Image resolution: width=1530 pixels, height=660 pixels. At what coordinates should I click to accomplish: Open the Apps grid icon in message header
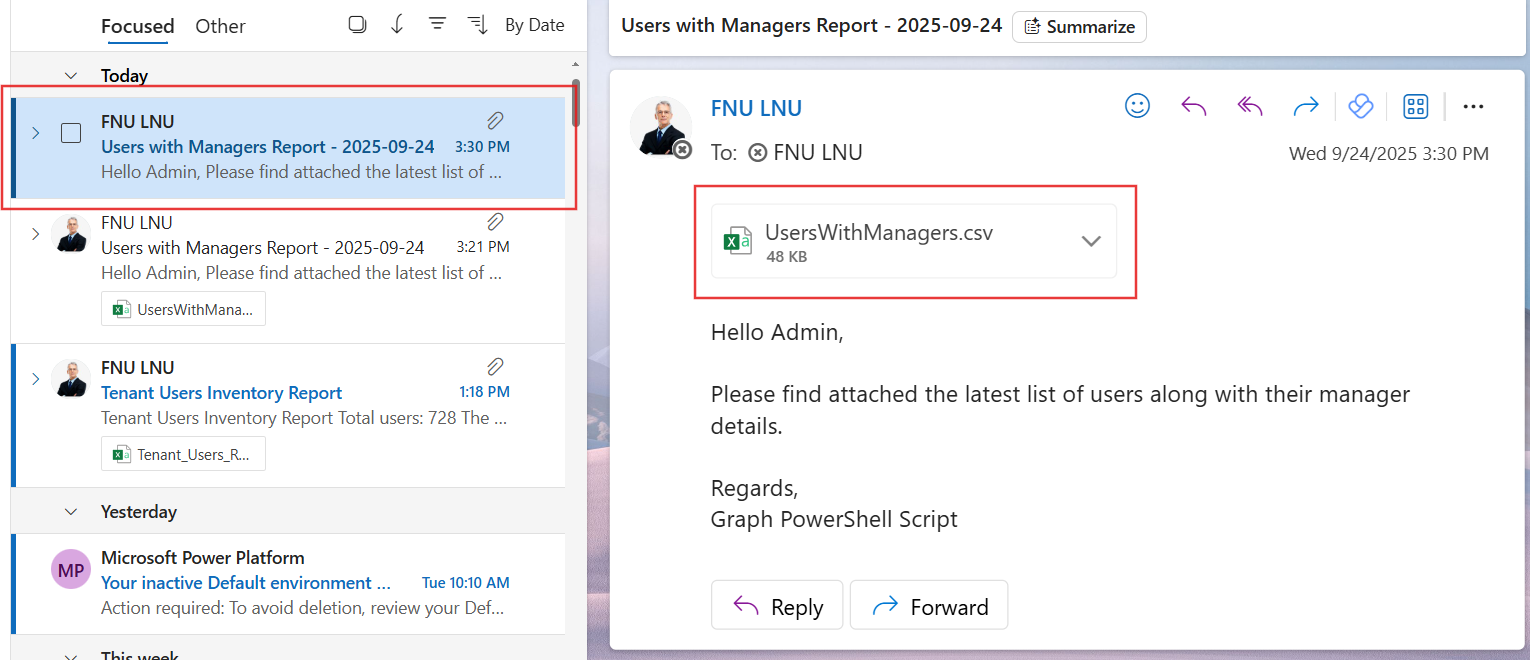1416,106
